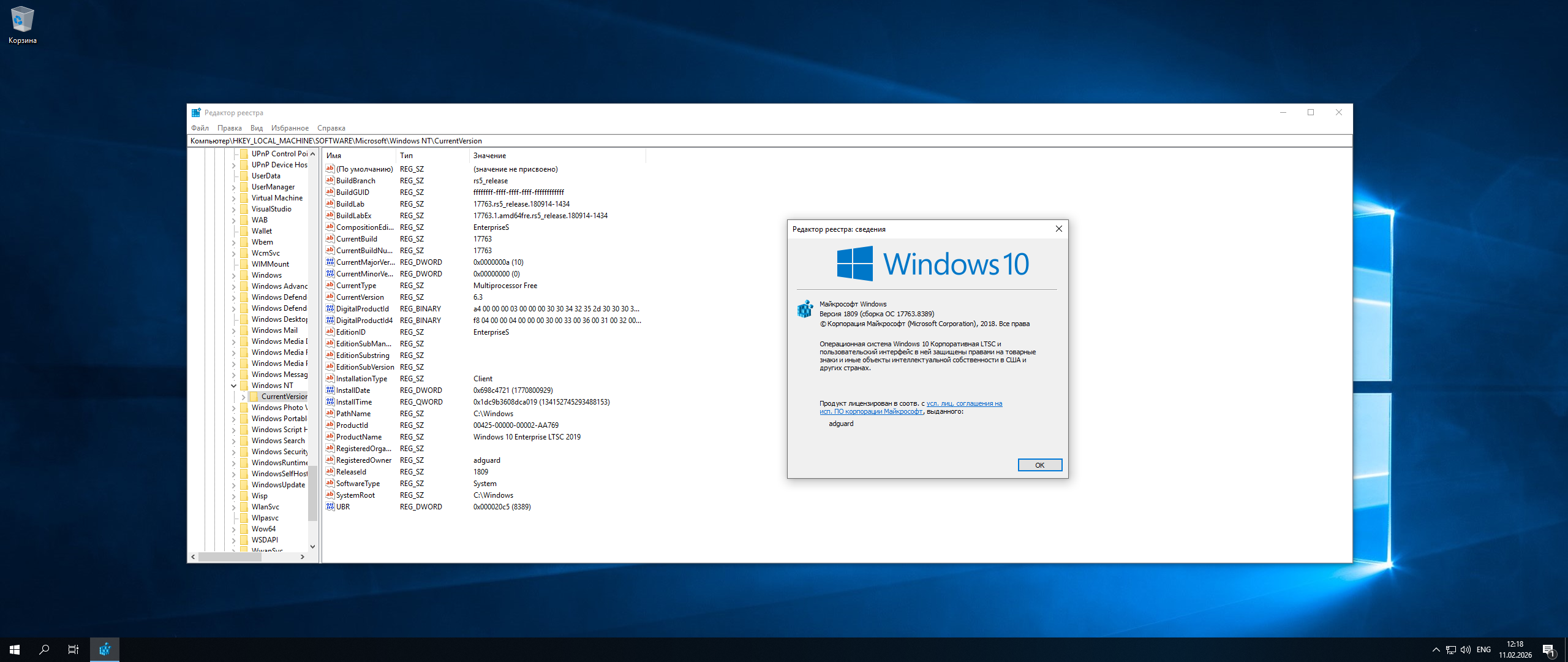Viewport: 1568px width, 662px height.
Task: Click the UBR DWORD value icon
Action: pyautogui.click(x=330, y=507)
